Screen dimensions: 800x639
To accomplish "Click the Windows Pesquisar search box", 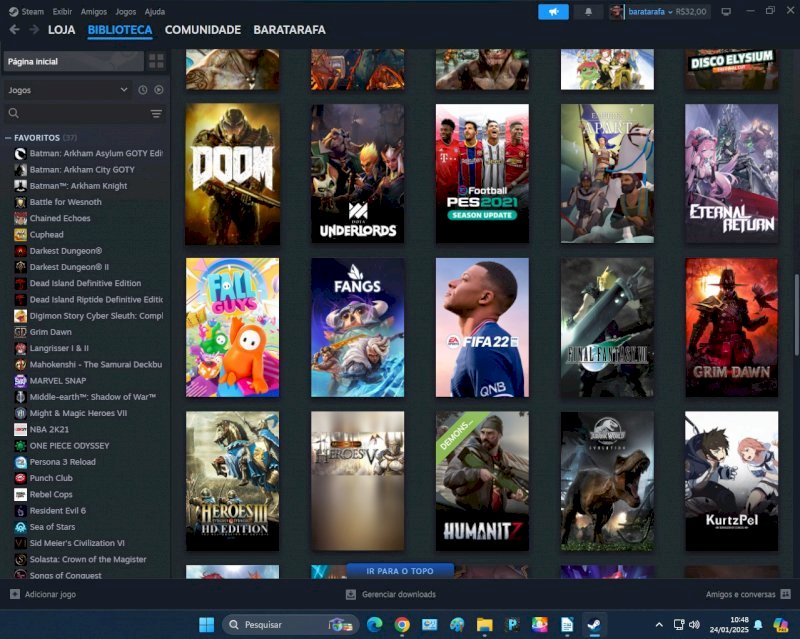I will [290, 624].
